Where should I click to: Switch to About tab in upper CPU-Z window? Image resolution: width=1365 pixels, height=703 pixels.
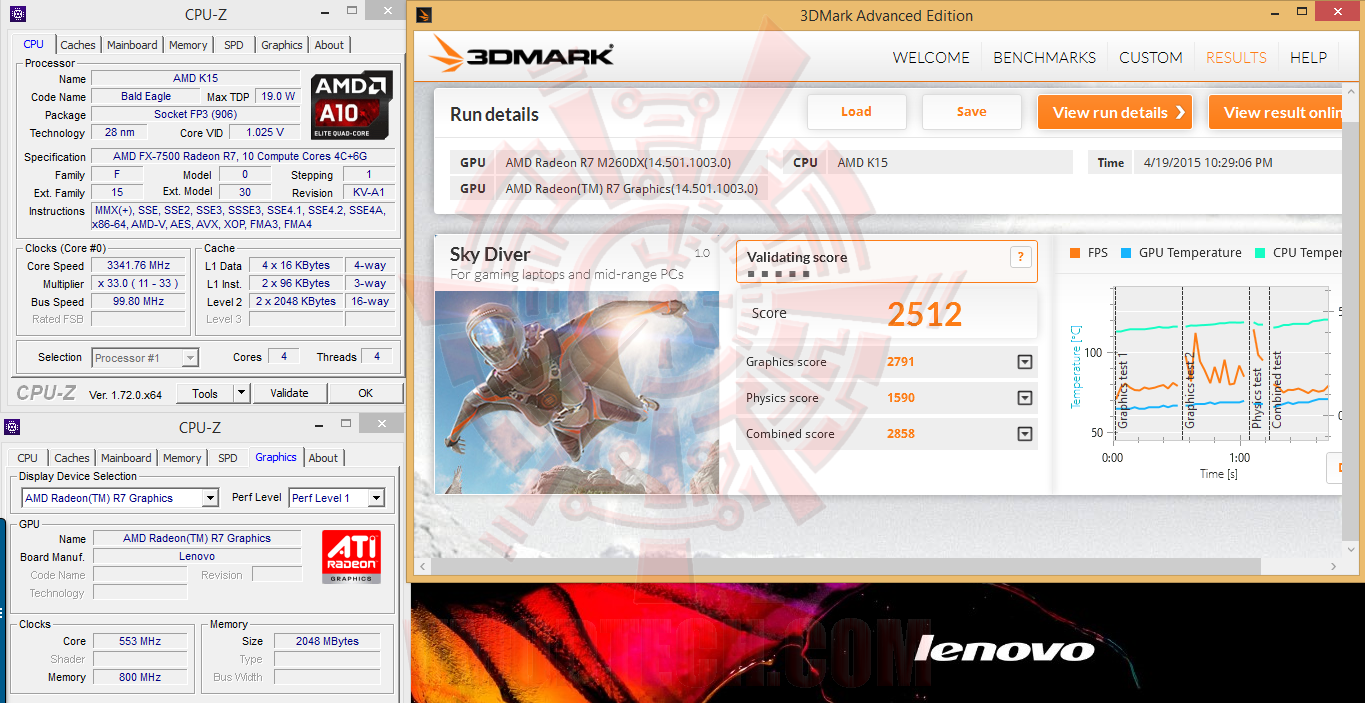click(329, 45)
